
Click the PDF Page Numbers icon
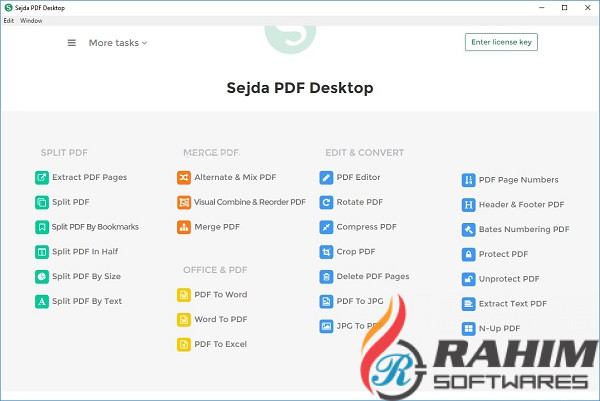click(469, 180)
